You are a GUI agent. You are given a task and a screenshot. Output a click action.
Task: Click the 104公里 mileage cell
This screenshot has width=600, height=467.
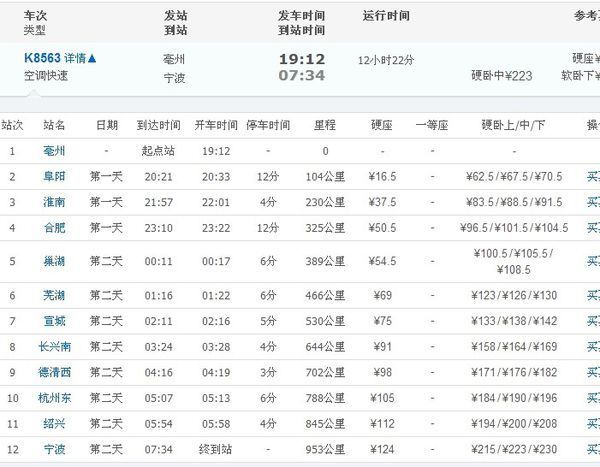point(325,176)
